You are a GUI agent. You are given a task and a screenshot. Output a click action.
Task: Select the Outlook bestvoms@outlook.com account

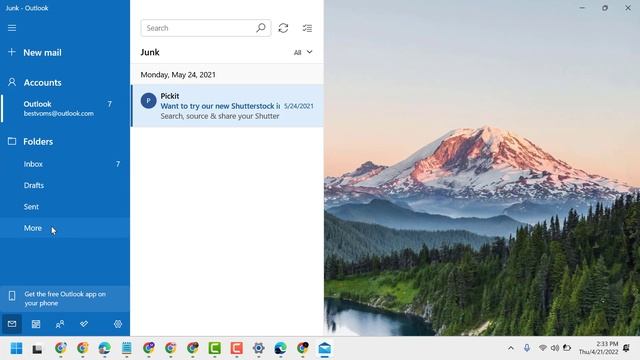tap(65, 109)
